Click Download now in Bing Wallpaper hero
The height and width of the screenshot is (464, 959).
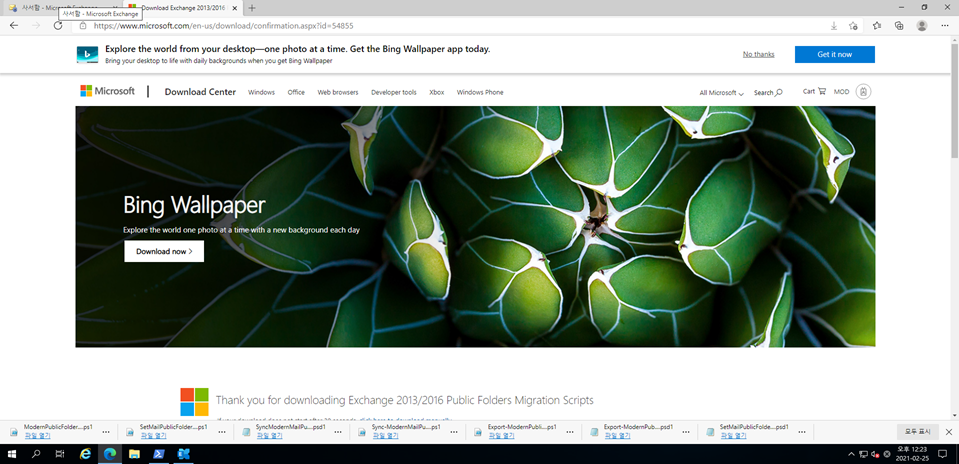tap(164, 251)
